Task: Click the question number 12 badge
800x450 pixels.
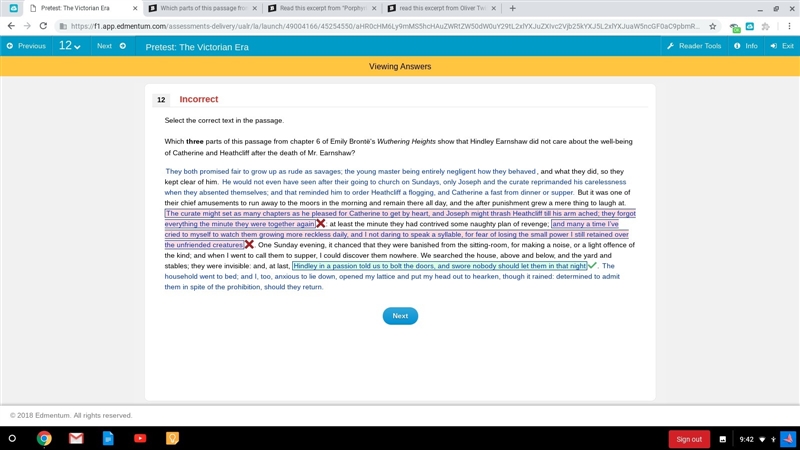Action: coord(161,99)
